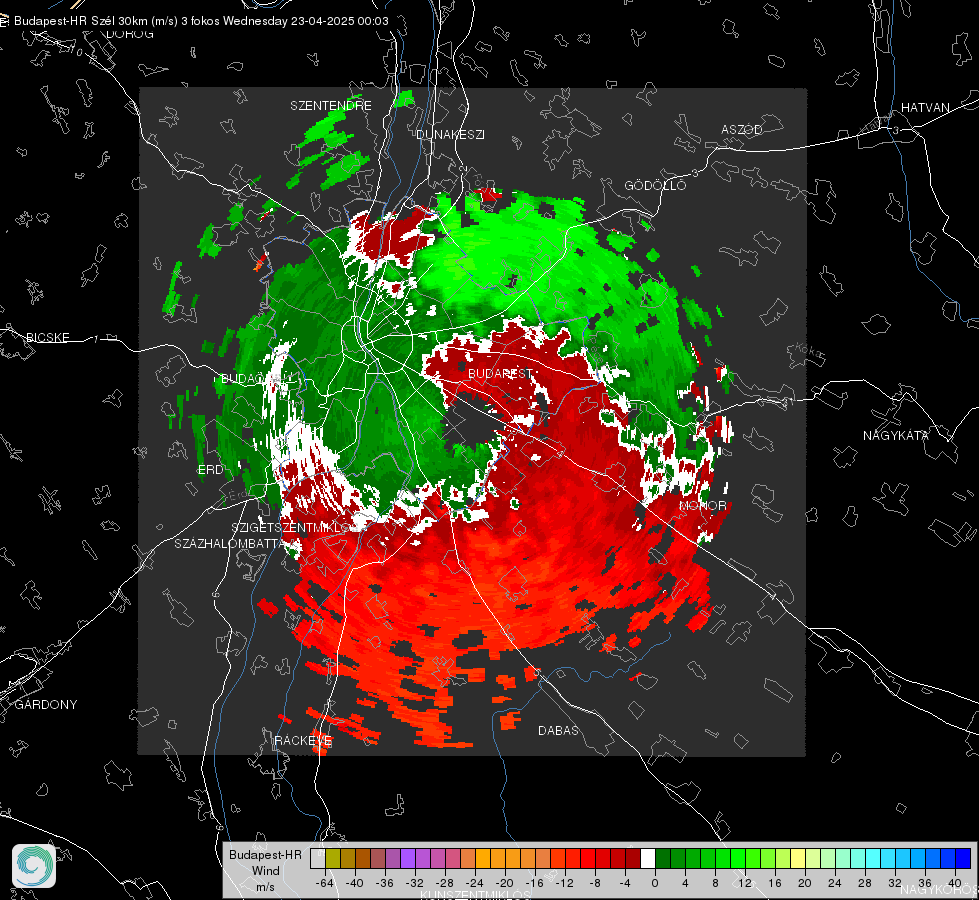Pick the pale yellow swatch above 20
The height and width of the screenshot is (900, 979).
tap(798, 859)
